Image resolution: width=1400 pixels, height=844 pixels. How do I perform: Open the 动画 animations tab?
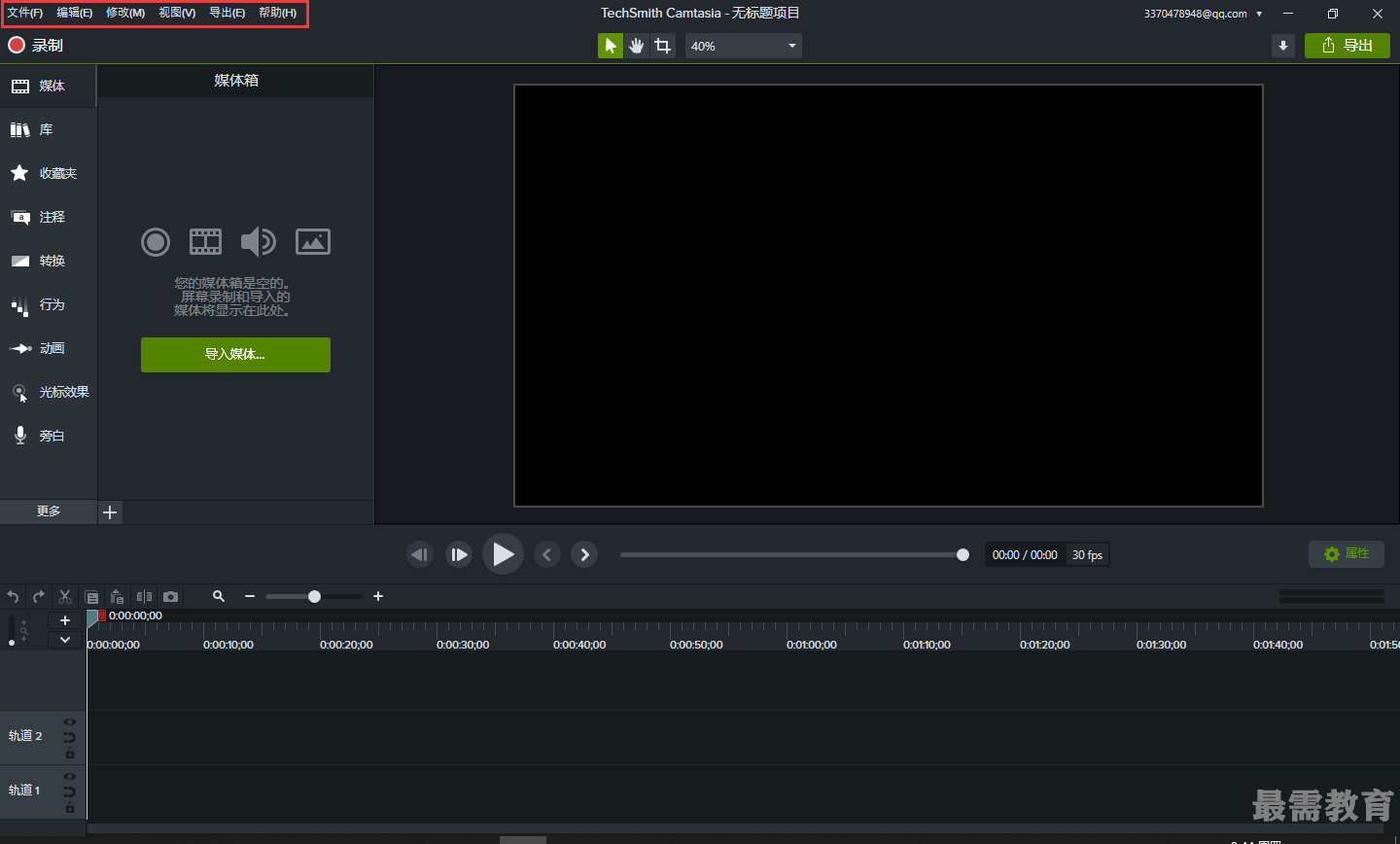(x=49, y=348)
